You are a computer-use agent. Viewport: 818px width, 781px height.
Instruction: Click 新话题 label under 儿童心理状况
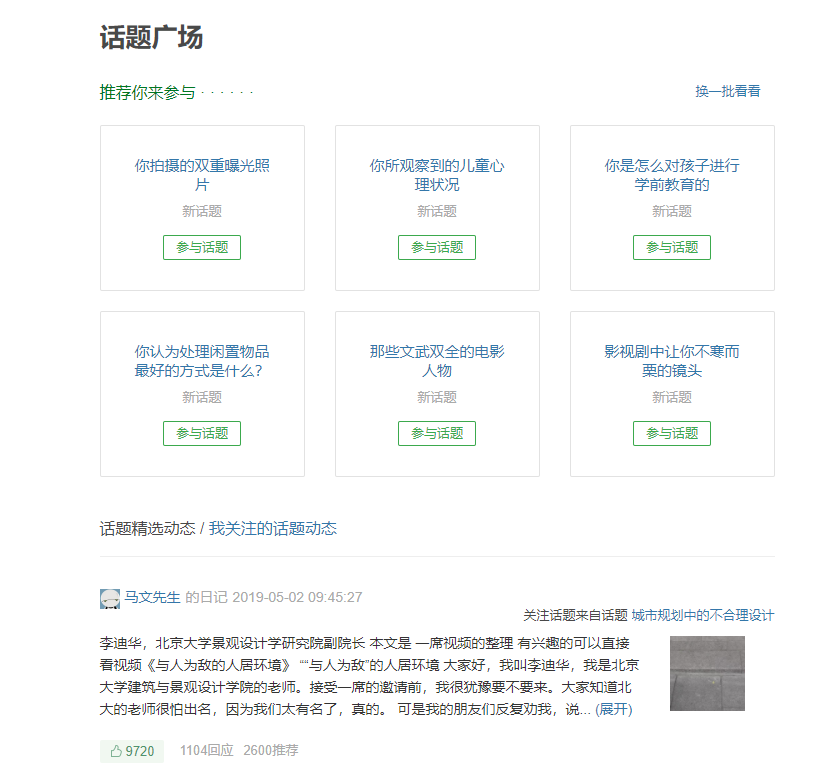coord(437,211)
